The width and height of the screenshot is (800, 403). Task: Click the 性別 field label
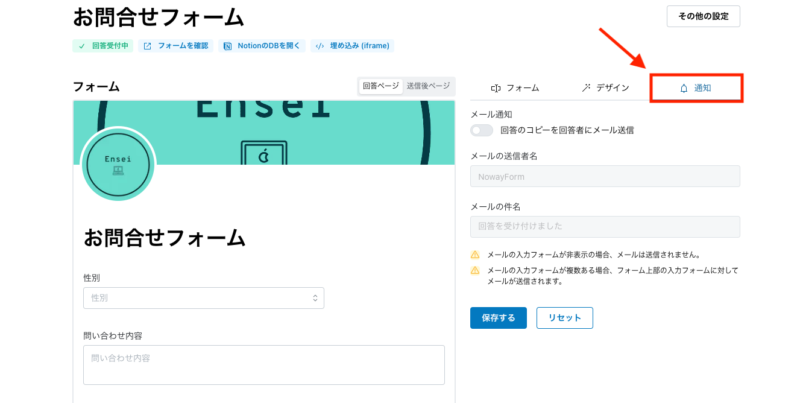click(91, 278)
